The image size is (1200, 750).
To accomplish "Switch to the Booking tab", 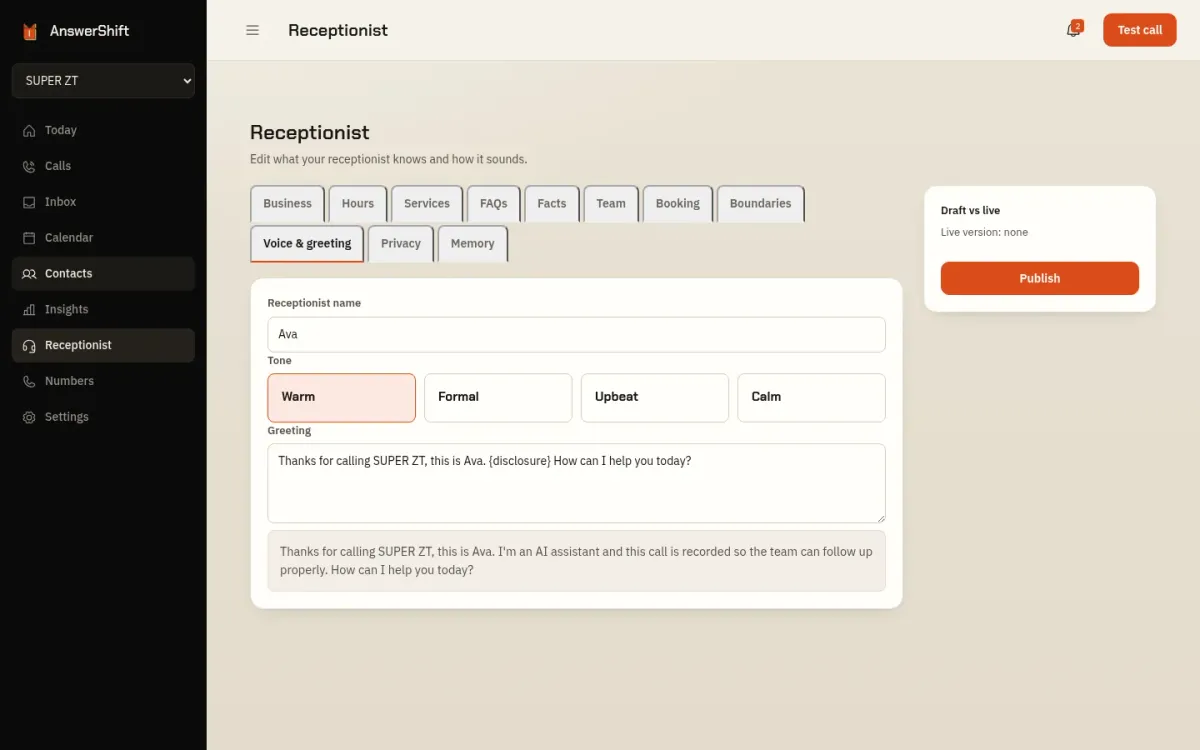I will tap(678, 204).
